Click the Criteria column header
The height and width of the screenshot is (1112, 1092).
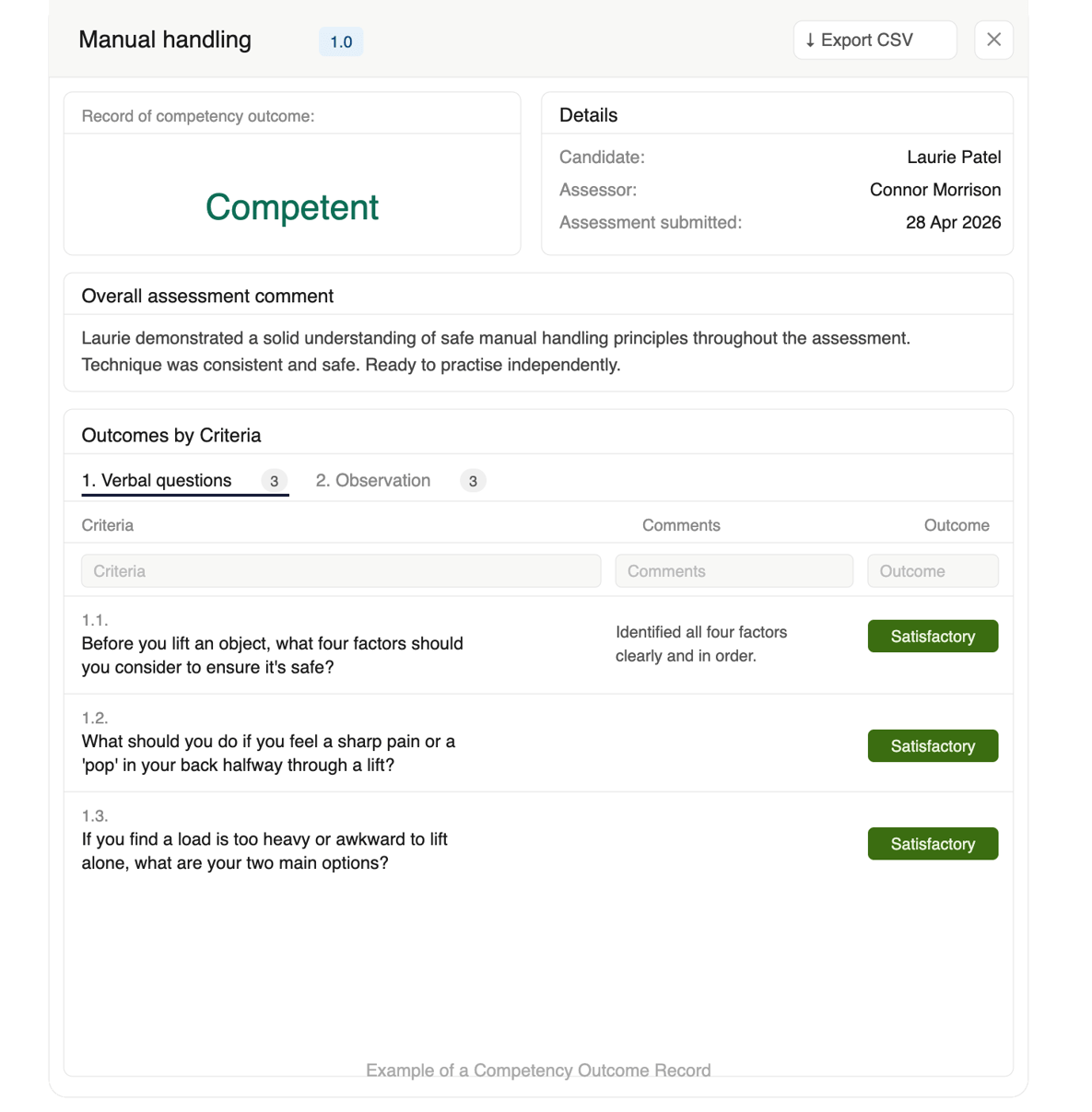click(108, 525)
